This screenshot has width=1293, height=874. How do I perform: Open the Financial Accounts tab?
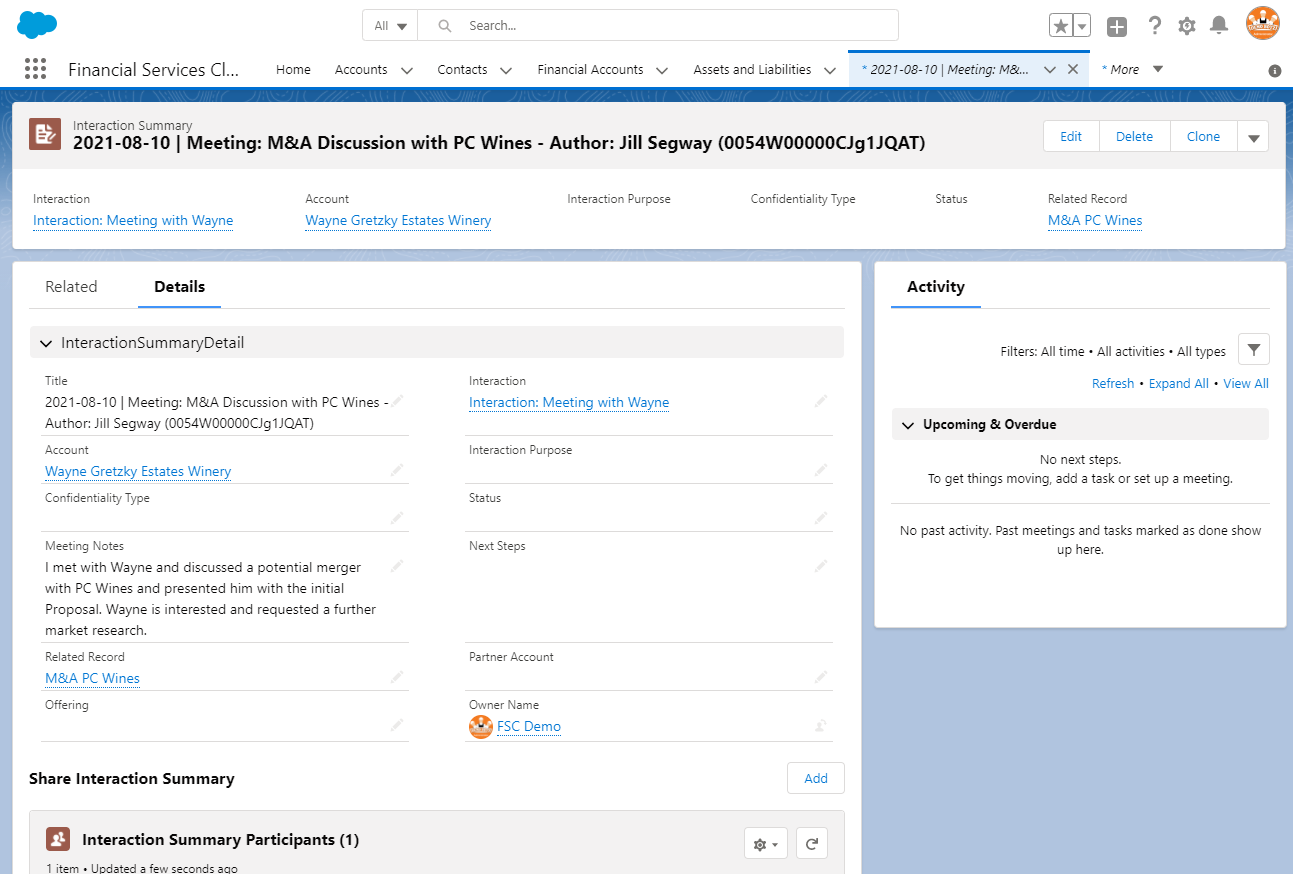coord(590,70)
